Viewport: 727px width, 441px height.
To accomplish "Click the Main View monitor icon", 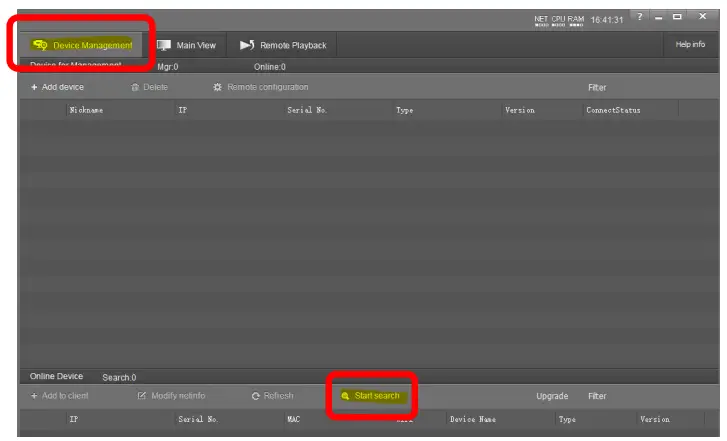I will tap(164, 45).
